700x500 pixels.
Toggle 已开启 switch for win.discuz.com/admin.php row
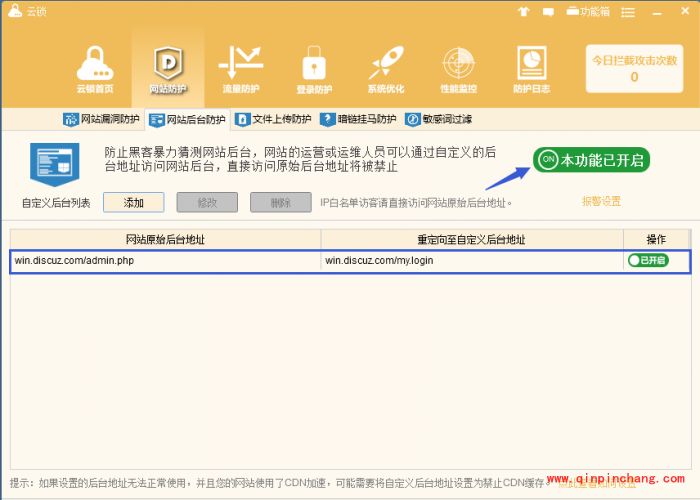click(648, 260)
